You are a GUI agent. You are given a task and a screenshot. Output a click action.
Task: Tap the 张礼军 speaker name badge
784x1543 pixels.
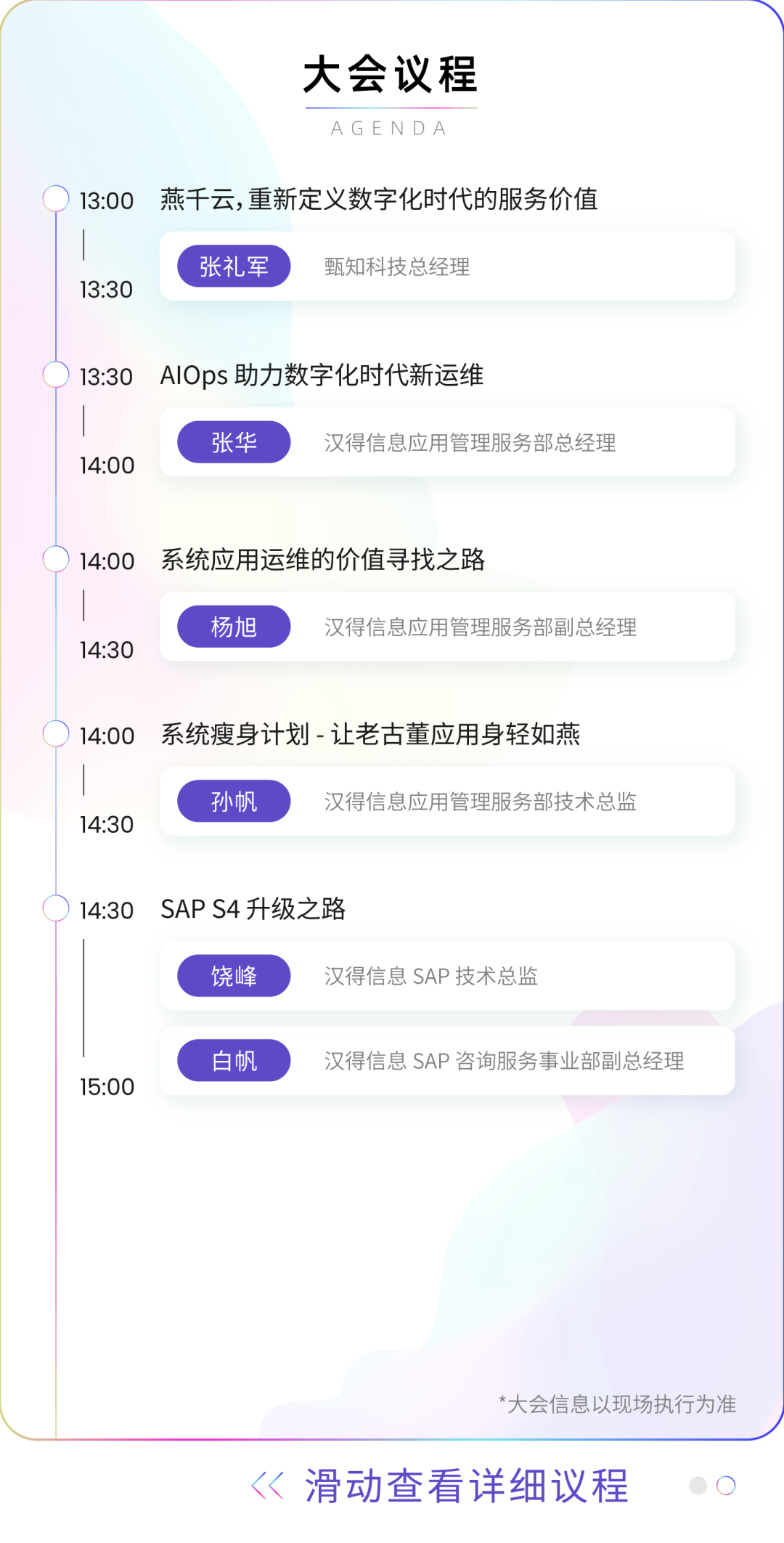click(x=234, y=266)
